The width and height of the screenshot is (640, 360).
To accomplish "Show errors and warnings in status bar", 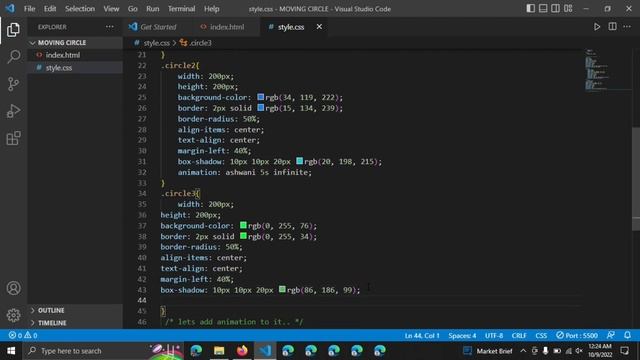I will 23,336.
